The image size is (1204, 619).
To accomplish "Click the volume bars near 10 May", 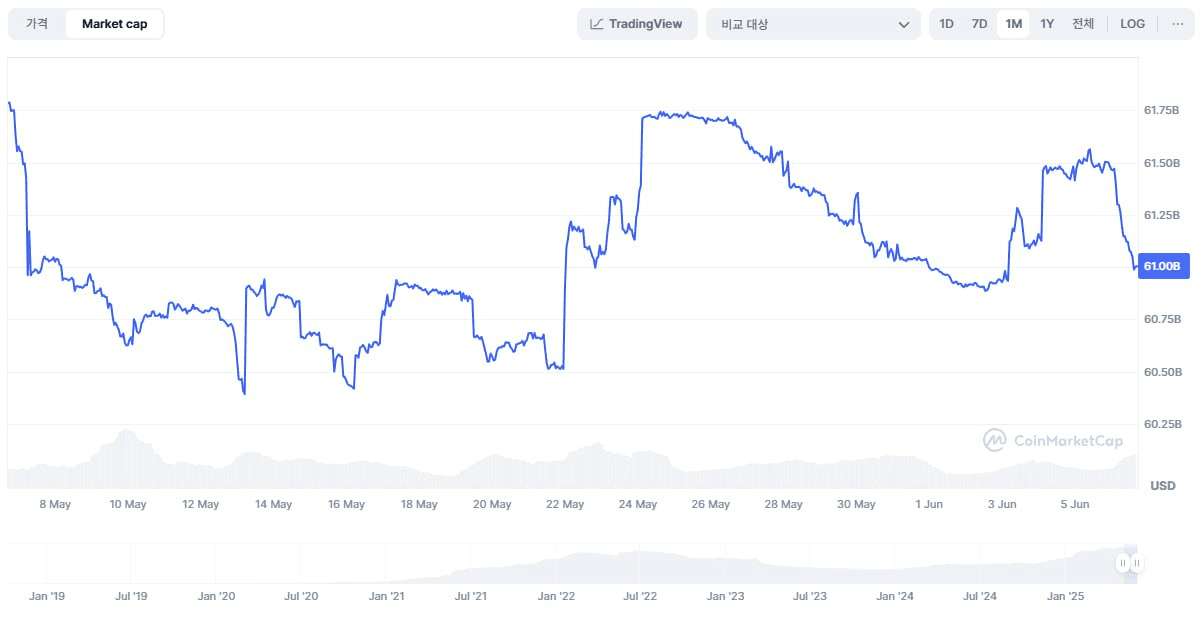I will (x=127, y=460).
